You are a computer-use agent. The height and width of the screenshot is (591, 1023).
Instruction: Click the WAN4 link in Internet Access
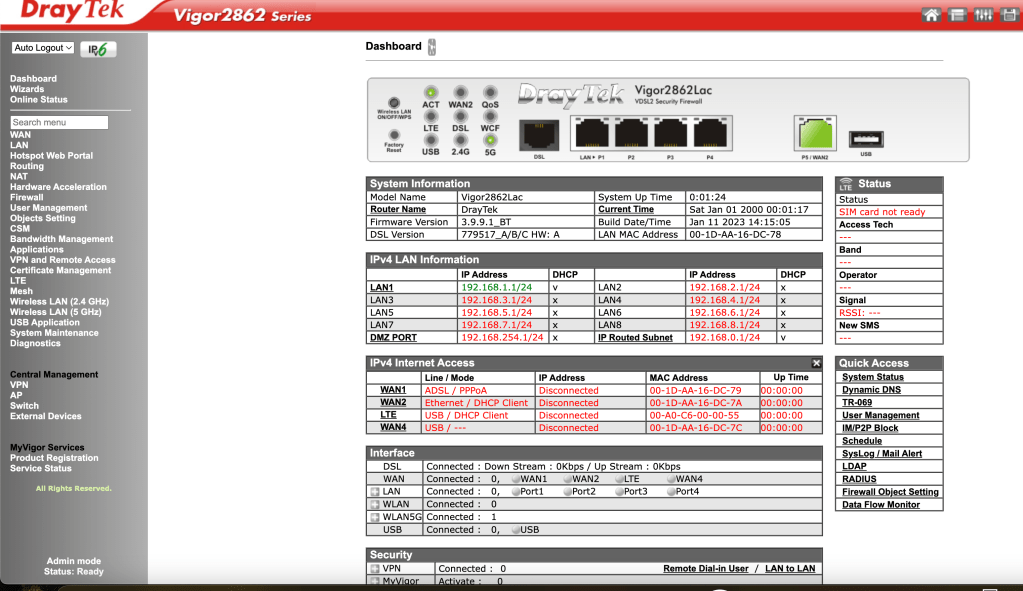click(x=393, y=427)
